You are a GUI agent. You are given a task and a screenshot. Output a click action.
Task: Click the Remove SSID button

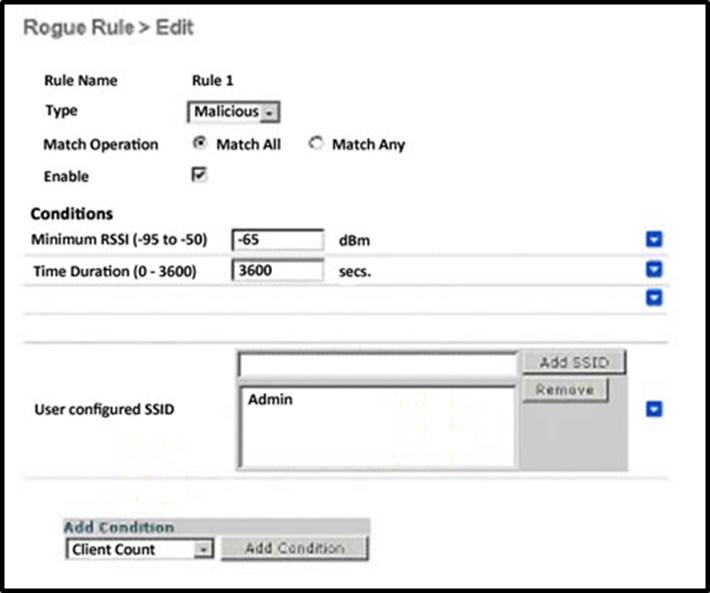564,390
